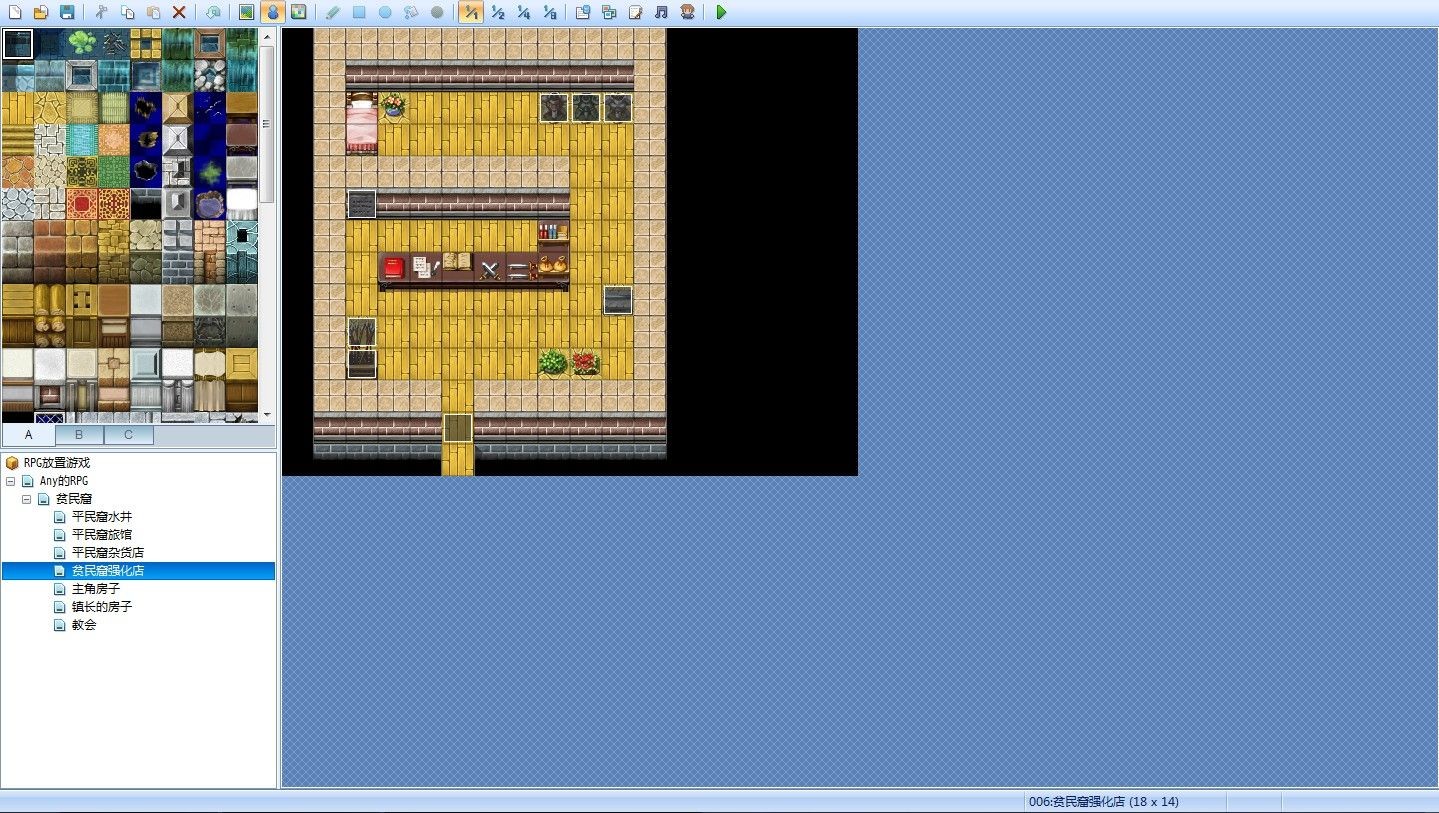Select the 平民窟杂货店 map

107,553
